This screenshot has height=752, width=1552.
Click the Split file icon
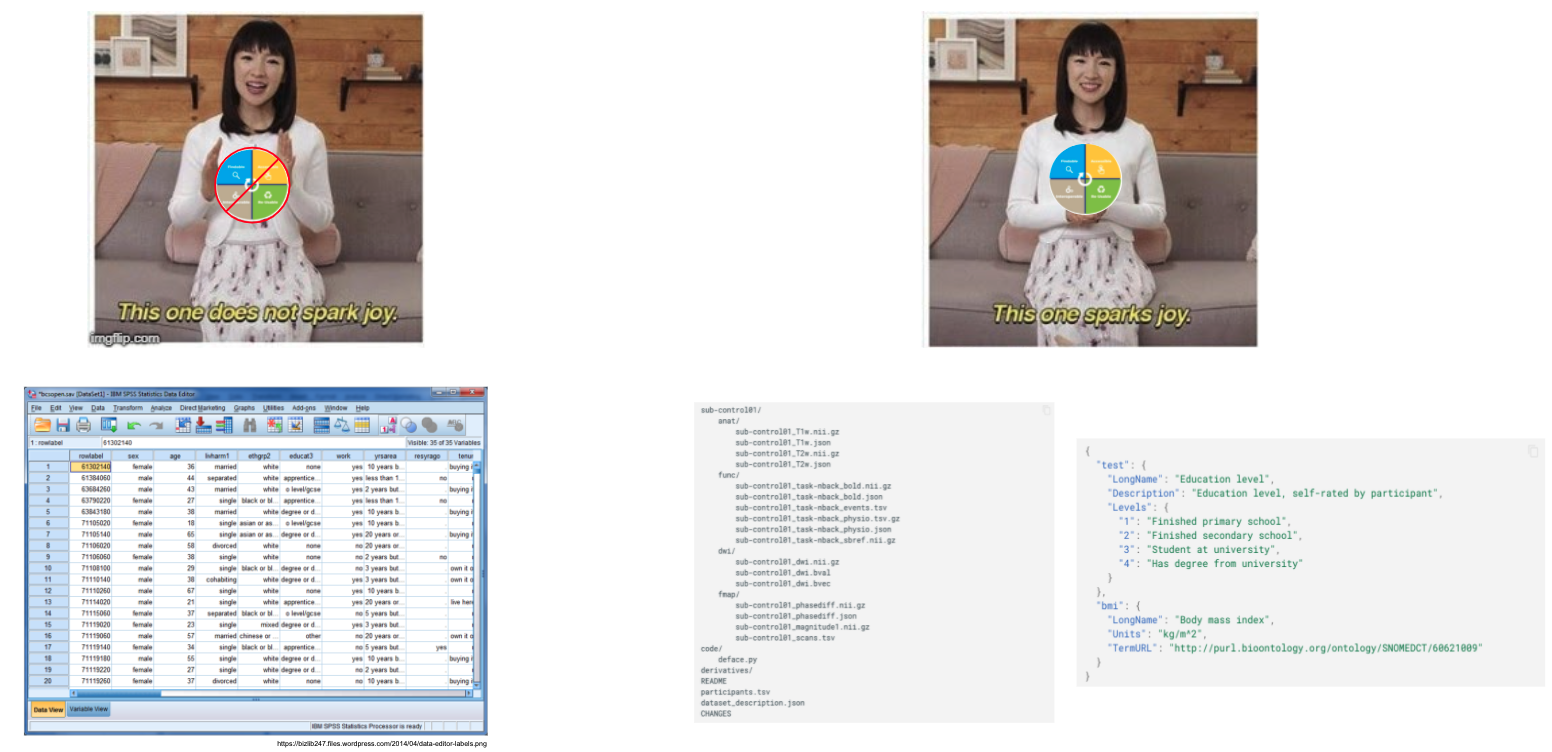point(321,425)
